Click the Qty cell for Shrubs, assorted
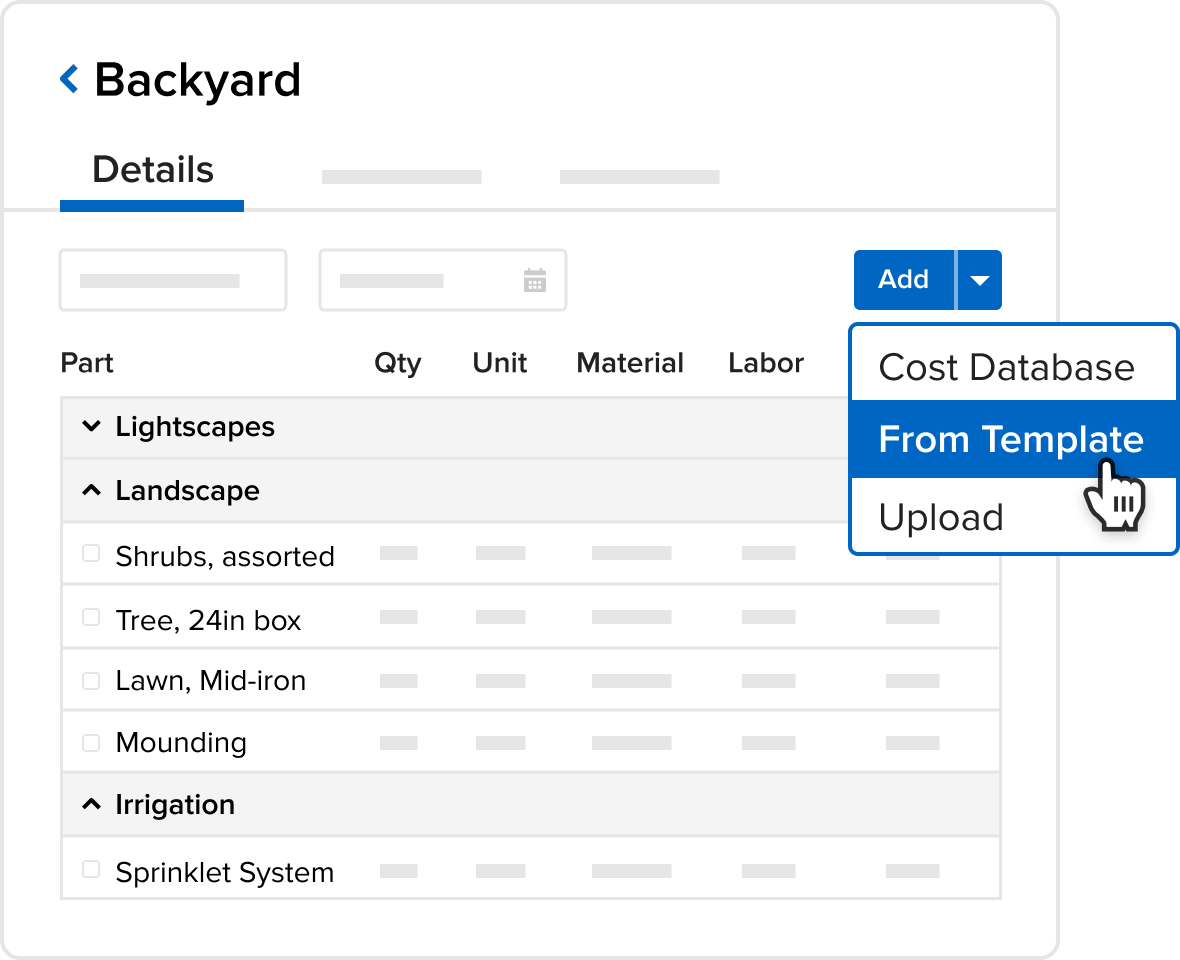 [x=399, y=553]
